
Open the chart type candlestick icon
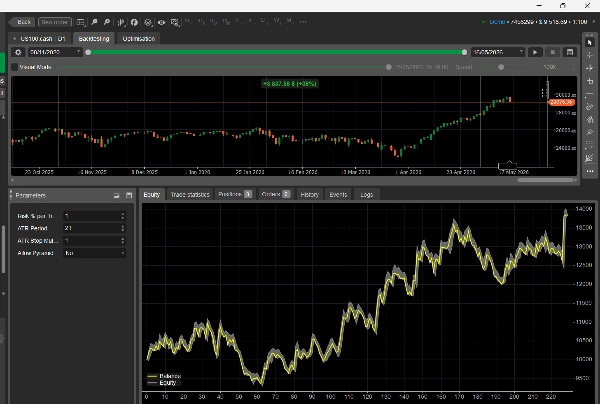pyautogui.click(x=121, y=22)
